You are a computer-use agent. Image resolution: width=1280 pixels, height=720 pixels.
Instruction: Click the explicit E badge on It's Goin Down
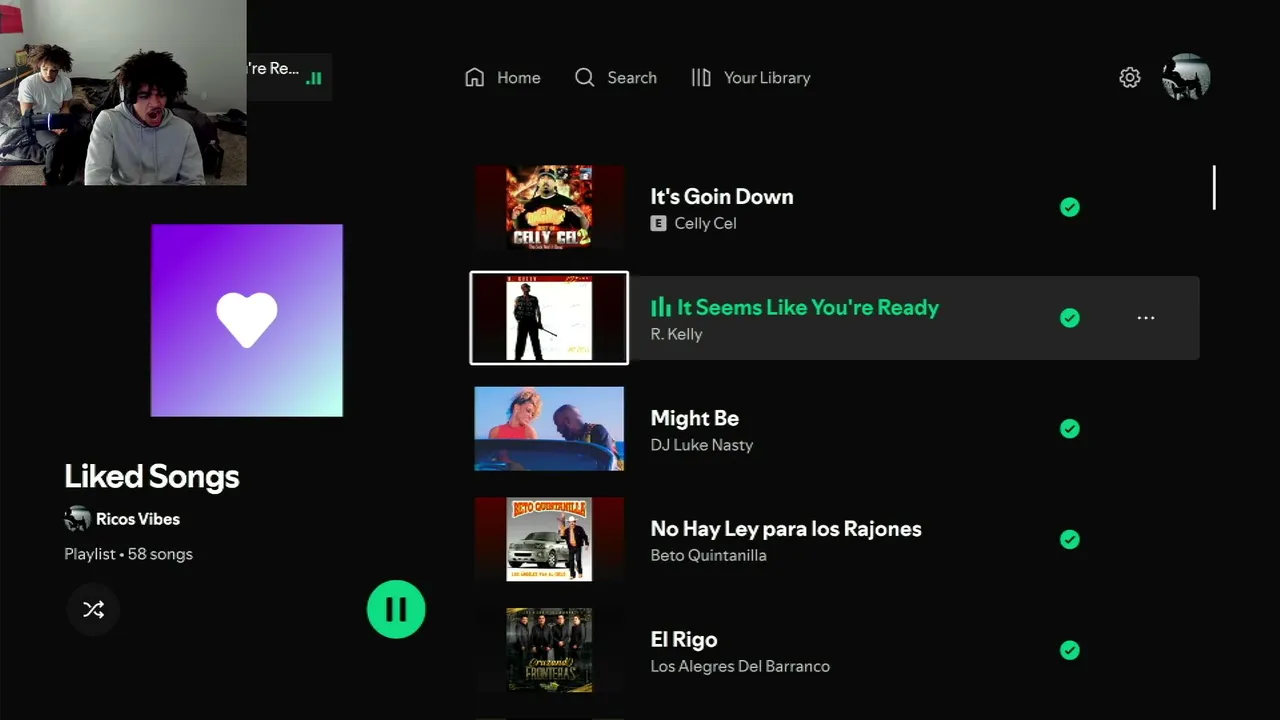tap(658, 223)
